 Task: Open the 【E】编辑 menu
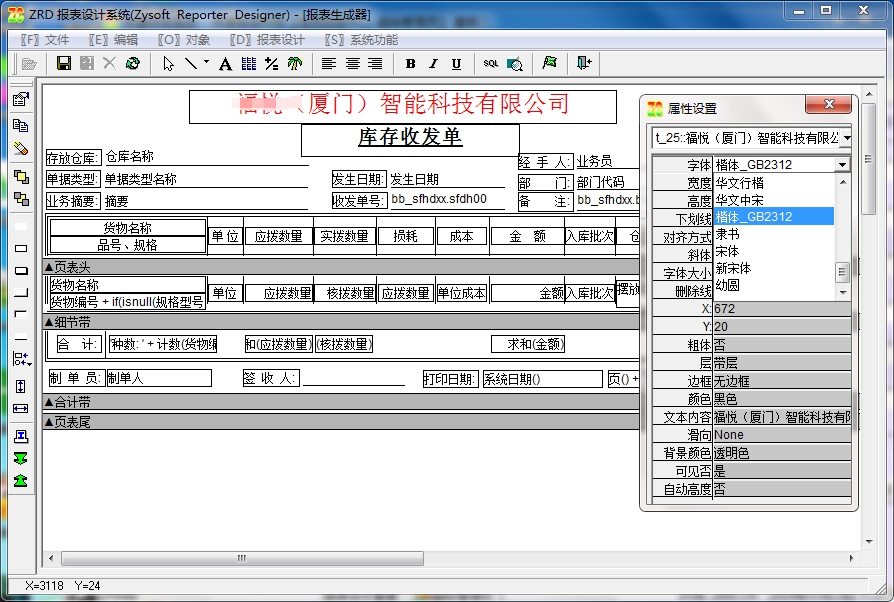pos(113,40)
